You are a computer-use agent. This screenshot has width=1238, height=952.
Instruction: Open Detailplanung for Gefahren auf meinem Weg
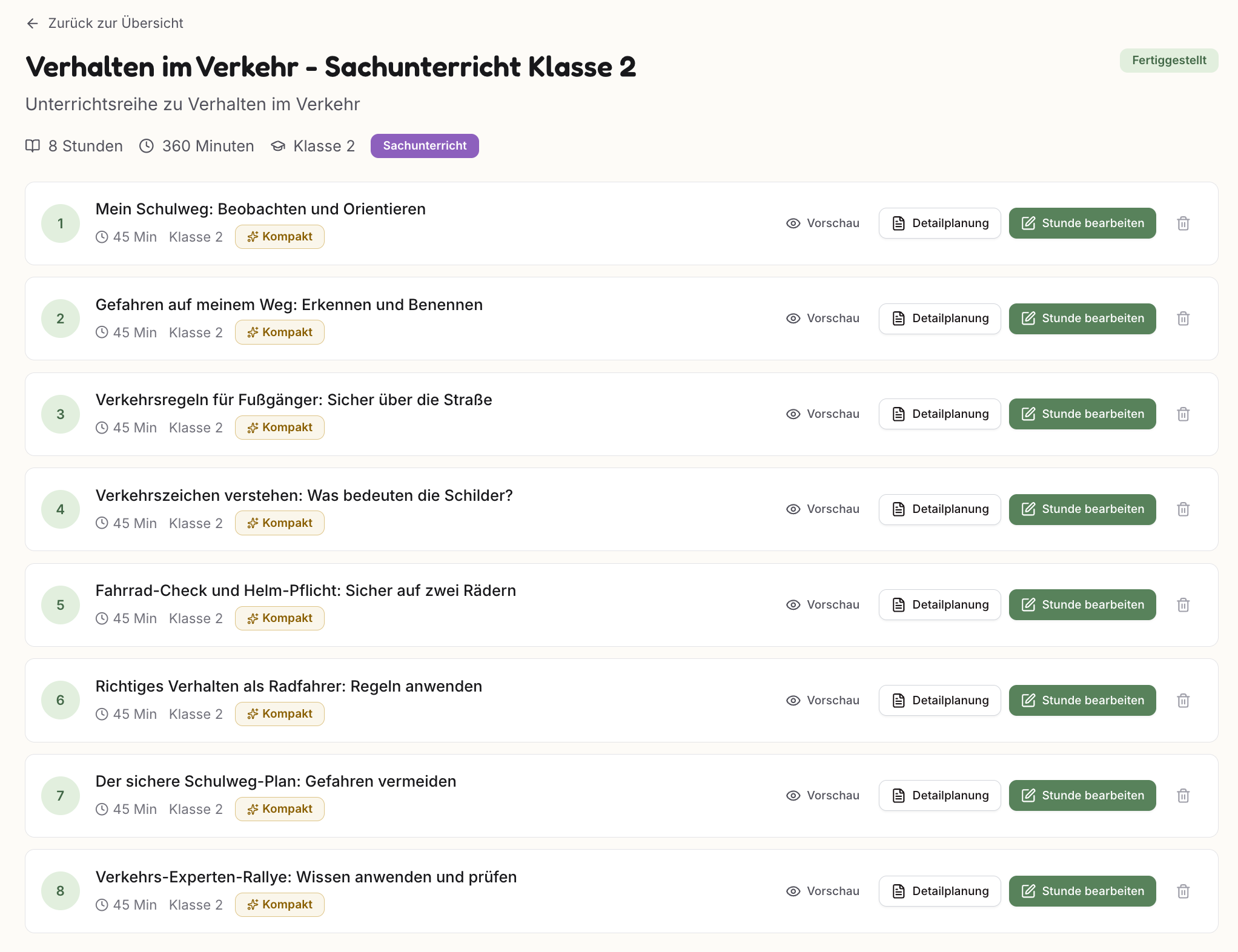[939, 319]
